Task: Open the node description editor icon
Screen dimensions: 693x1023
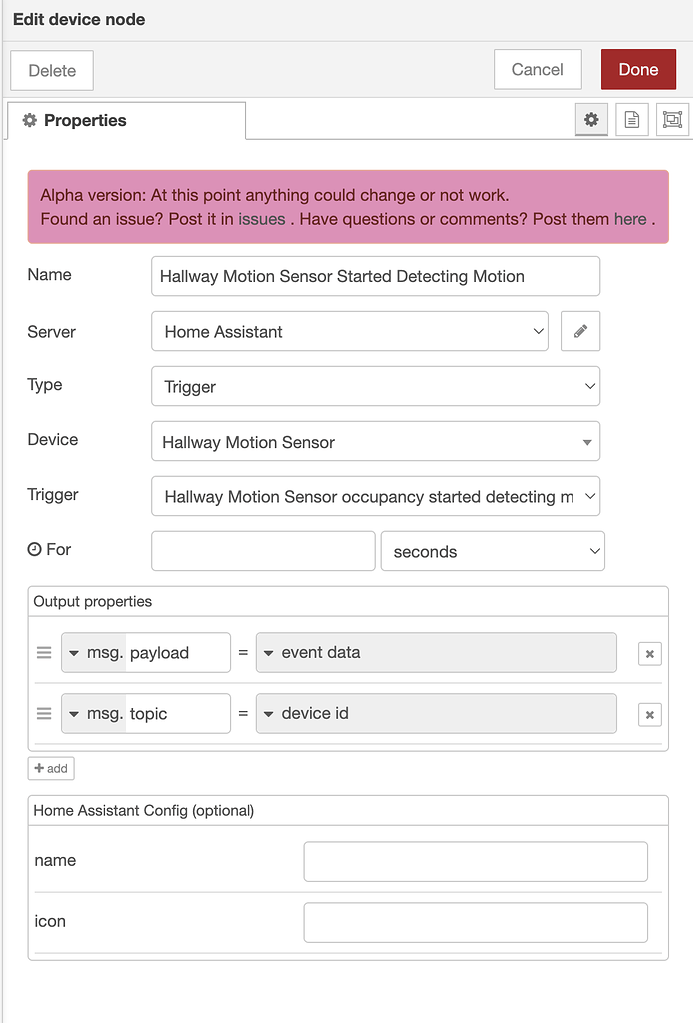Action: point(633,119)
